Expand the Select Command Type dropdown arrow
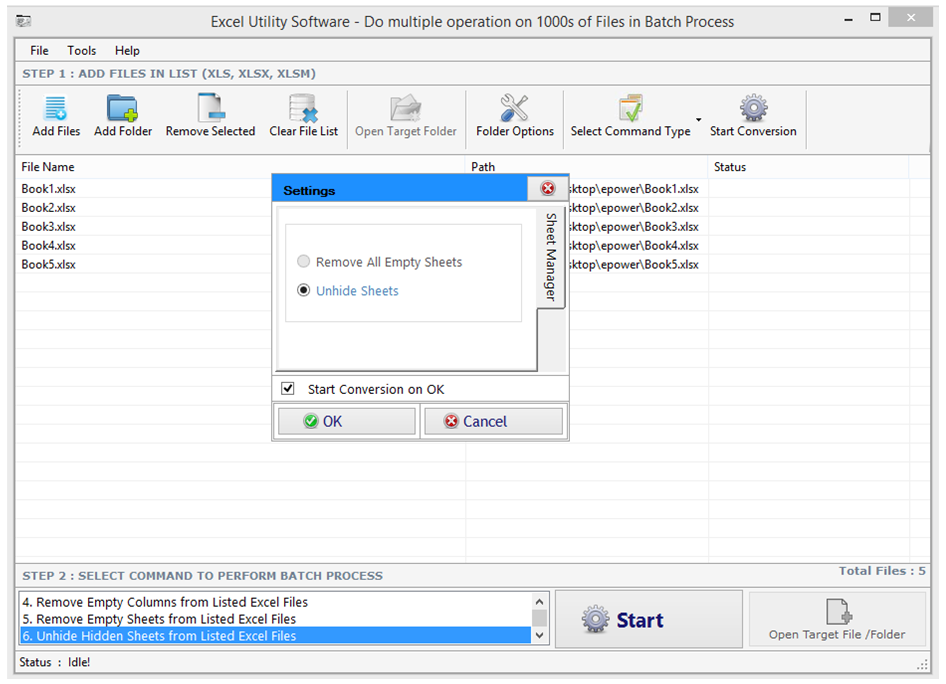The width and height of the screenshot is (946, 684). [x=699, y=119]
